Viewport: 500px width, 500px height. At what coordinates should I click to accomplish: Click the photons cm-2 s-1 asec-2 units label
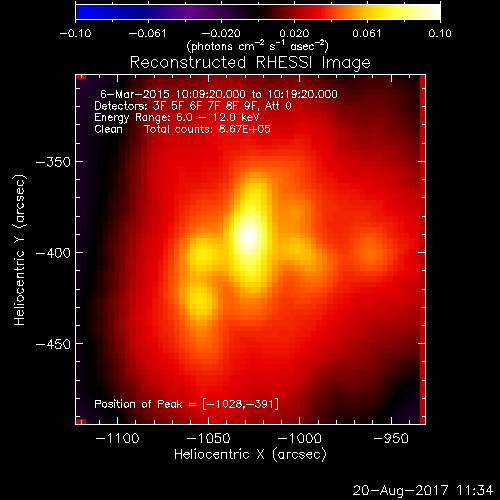pos(257,46)
